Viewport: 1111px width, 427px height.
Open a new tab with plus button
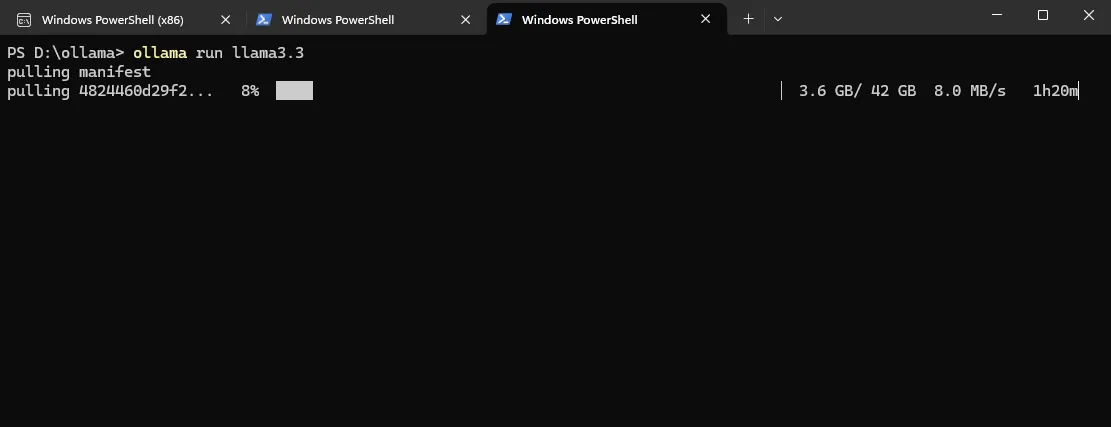pyautogui.click(x=748, y=19)
